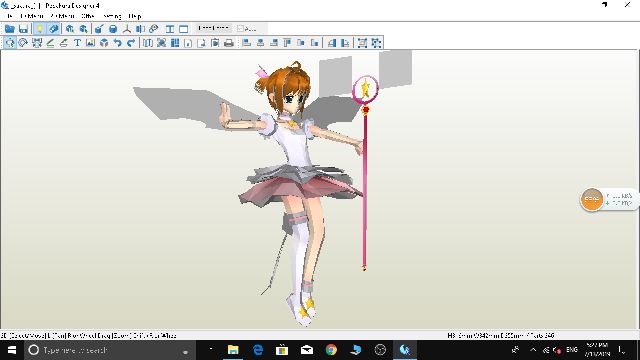Click the red 3D axis icon
Image resolution: width=640 pixels, height=360 pixels.
[127, 29]
